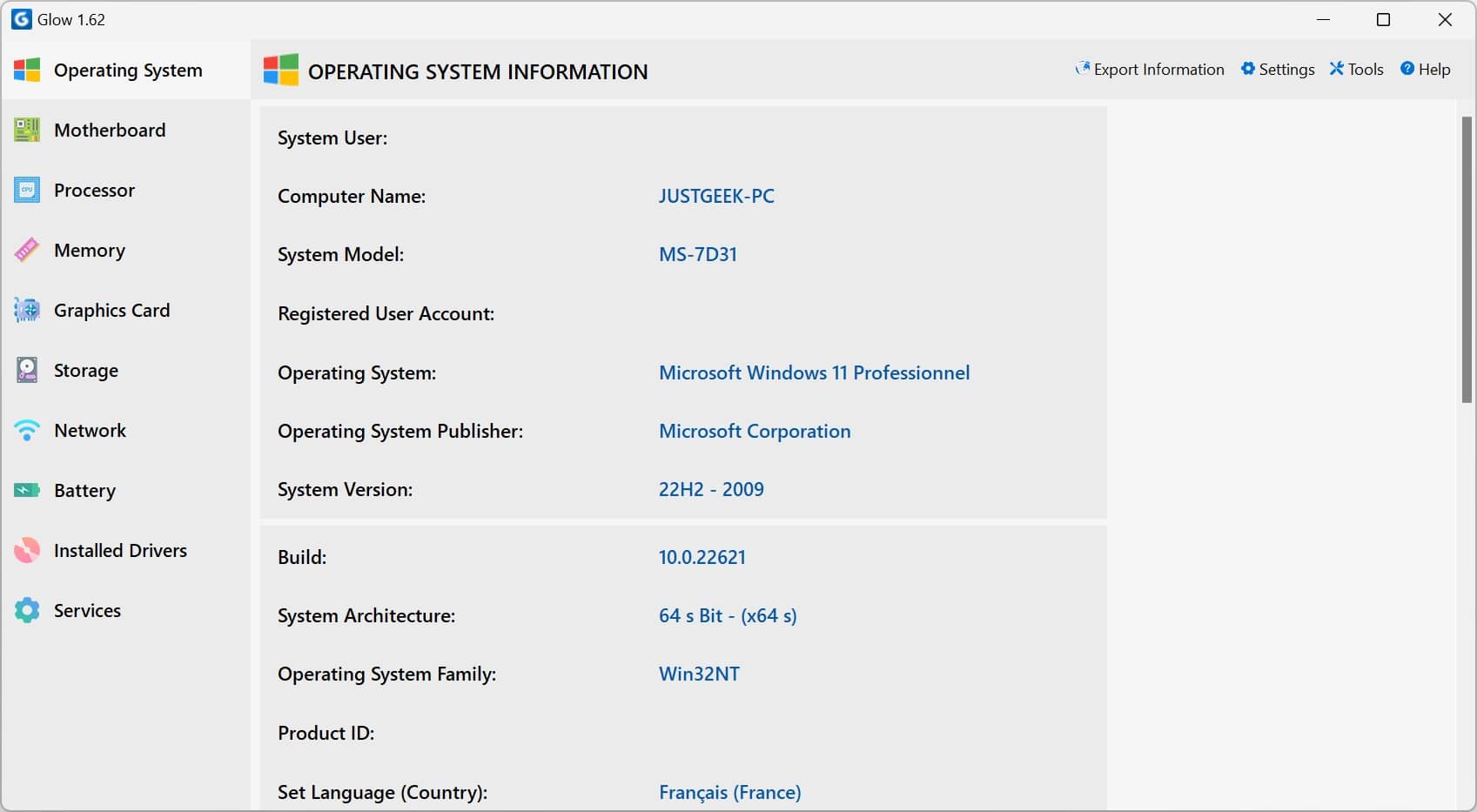Screen dimensions: 1477x812
Task: Click the OPERATING SYSTEM INFORMATION heading
Action: (478, 71)
